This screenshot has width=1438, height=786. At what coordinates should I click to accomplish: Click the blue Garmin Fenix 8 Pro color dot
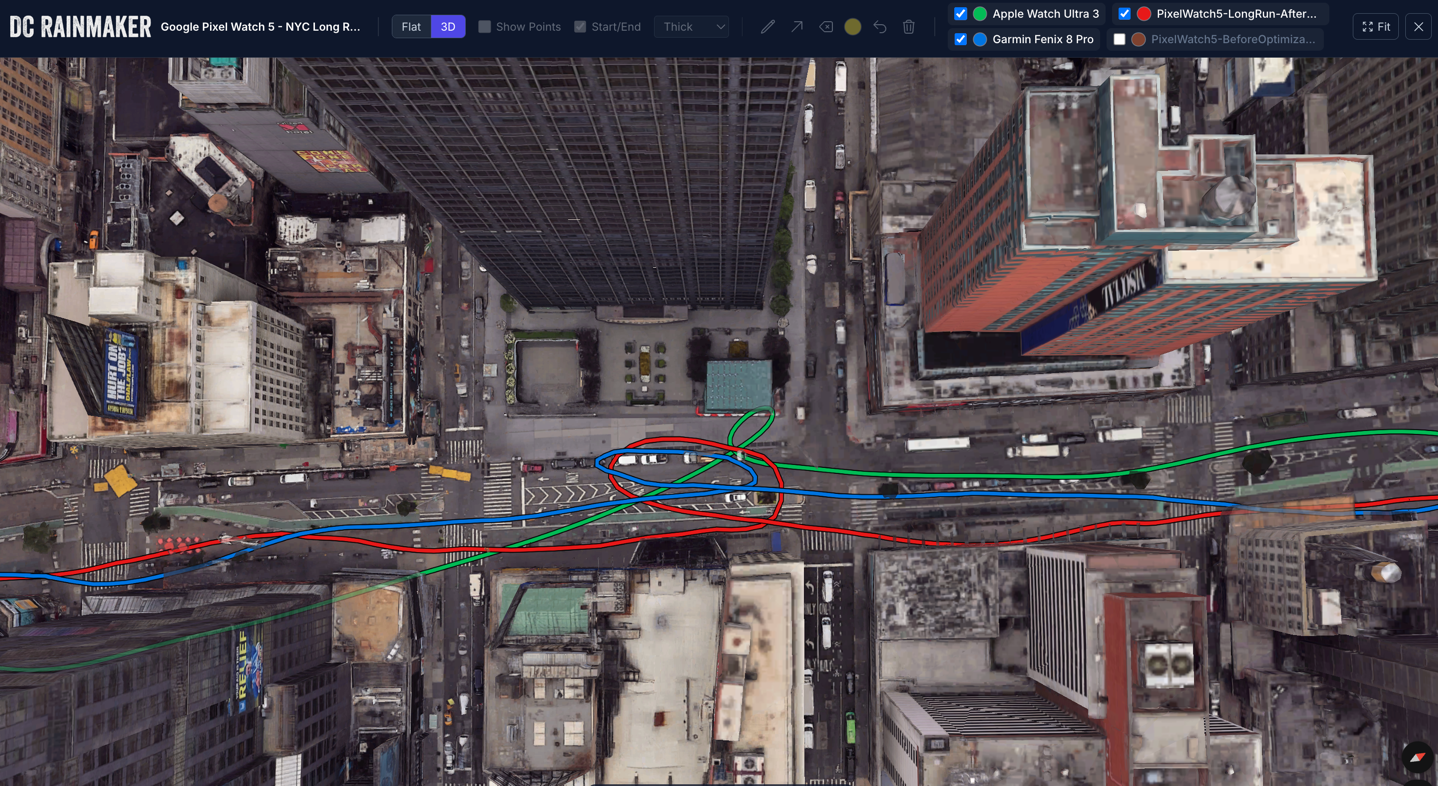[x=980, y=40]
